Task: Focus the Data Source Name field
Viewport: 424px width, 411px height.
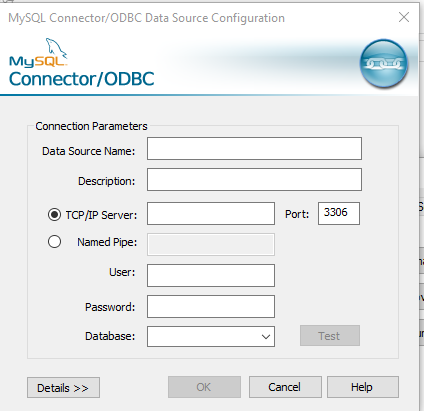Action: tap(254, 149)
